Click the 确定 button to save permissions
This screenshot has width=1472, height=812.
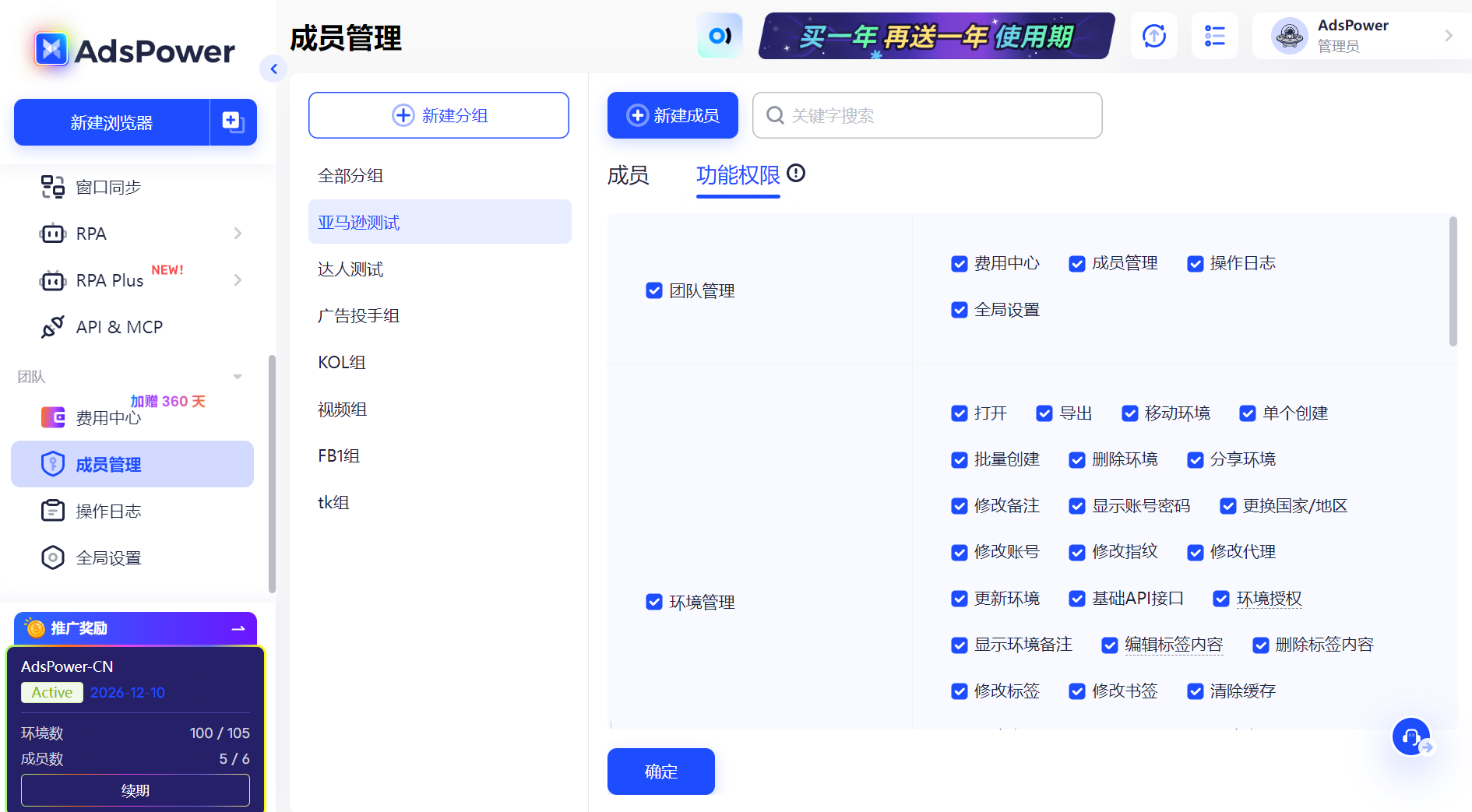tap(660, 772)
